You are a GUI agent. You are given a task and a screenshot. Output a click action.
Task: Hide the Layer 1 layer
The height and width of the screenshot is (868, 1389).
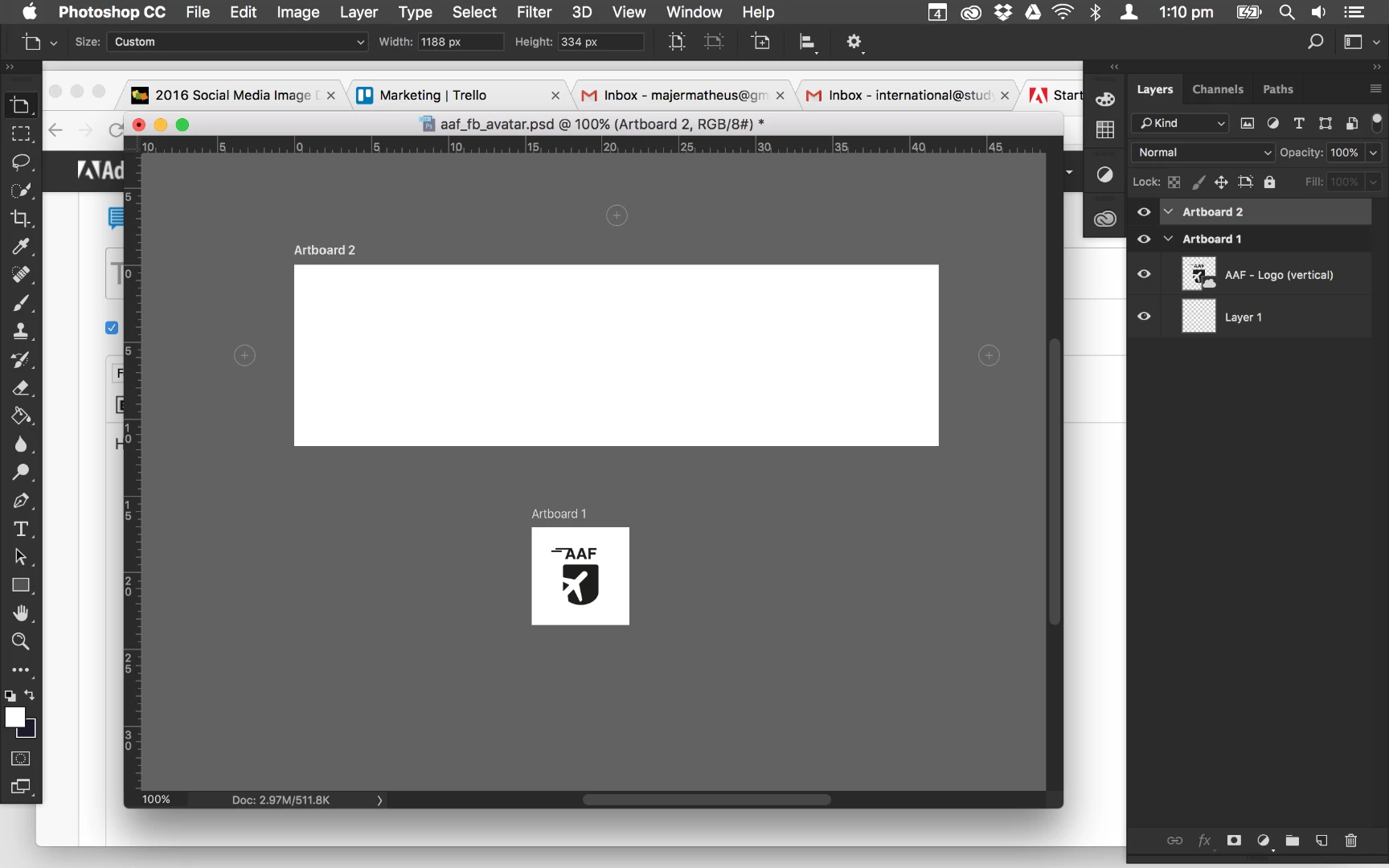(1144, 317)
